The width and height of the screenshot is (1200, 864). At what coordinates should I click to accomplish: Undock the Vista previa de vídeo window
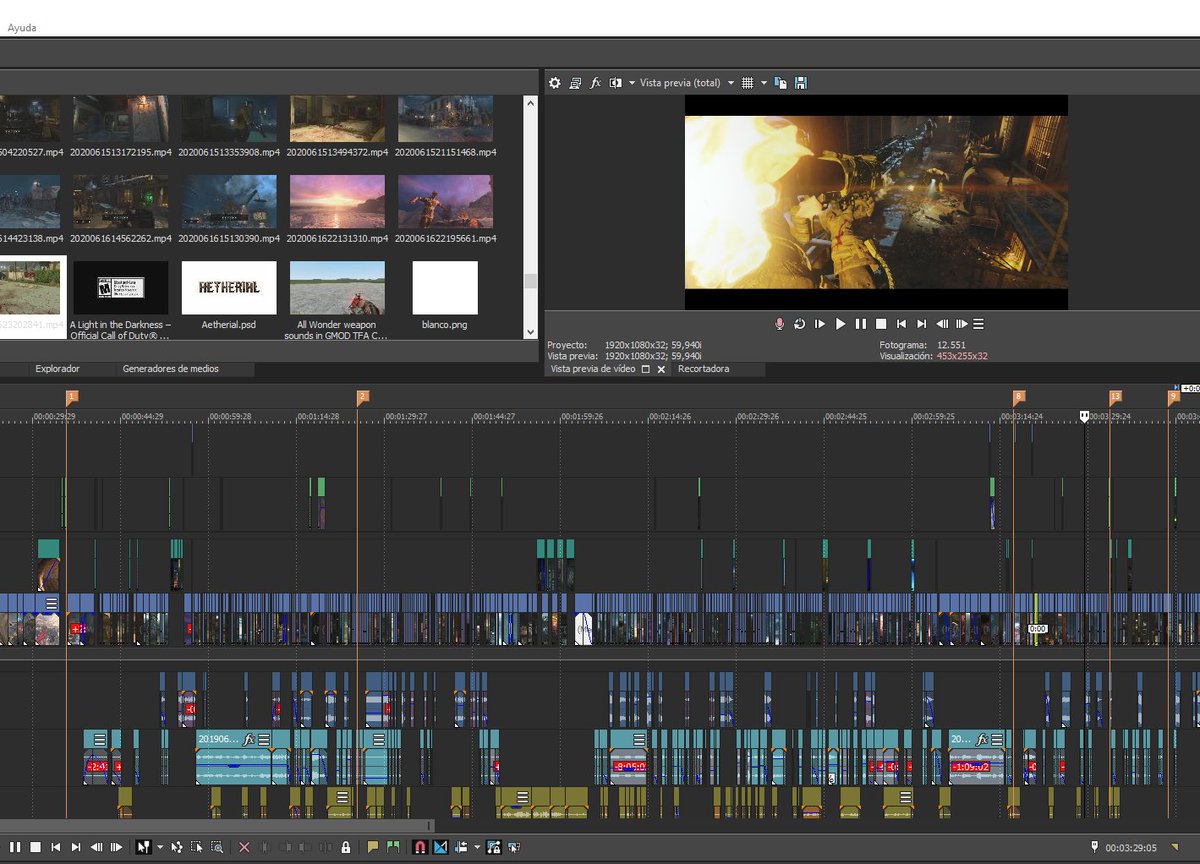point(645,369)
